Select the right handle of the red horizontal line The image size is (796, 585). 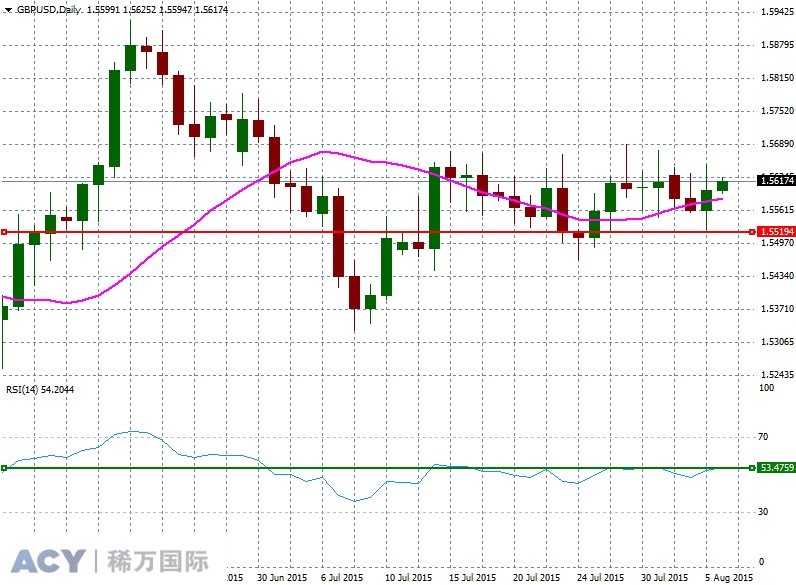click(x=752, y=232)
